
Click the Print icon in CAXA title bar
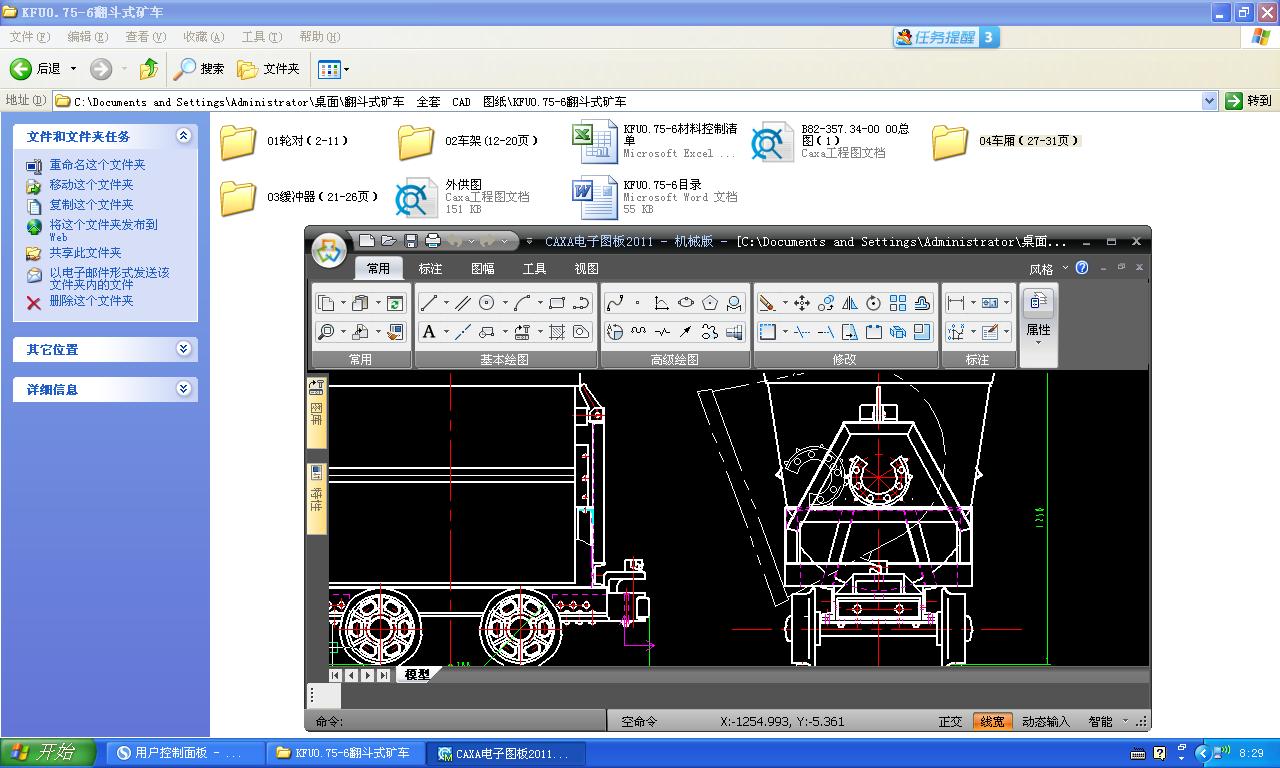[433, 241]
